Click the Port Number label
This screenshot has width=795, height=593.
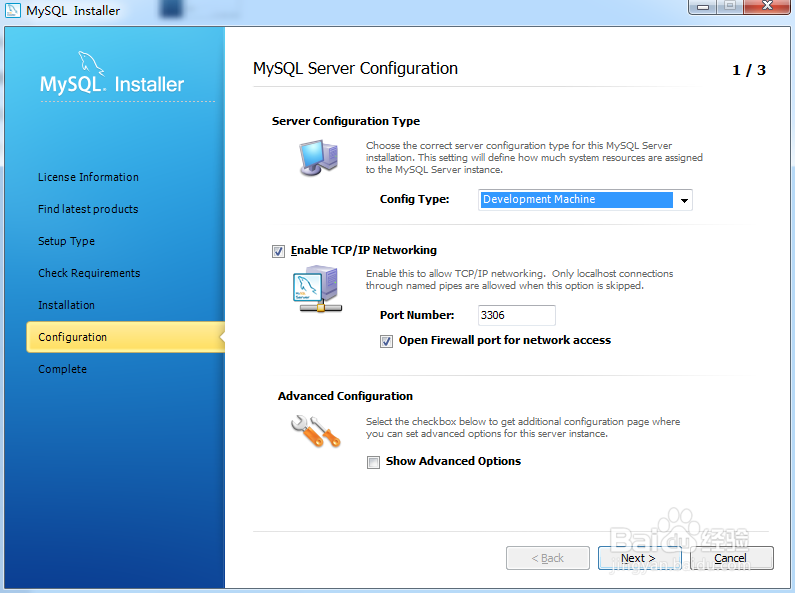(x=417, y=315)
